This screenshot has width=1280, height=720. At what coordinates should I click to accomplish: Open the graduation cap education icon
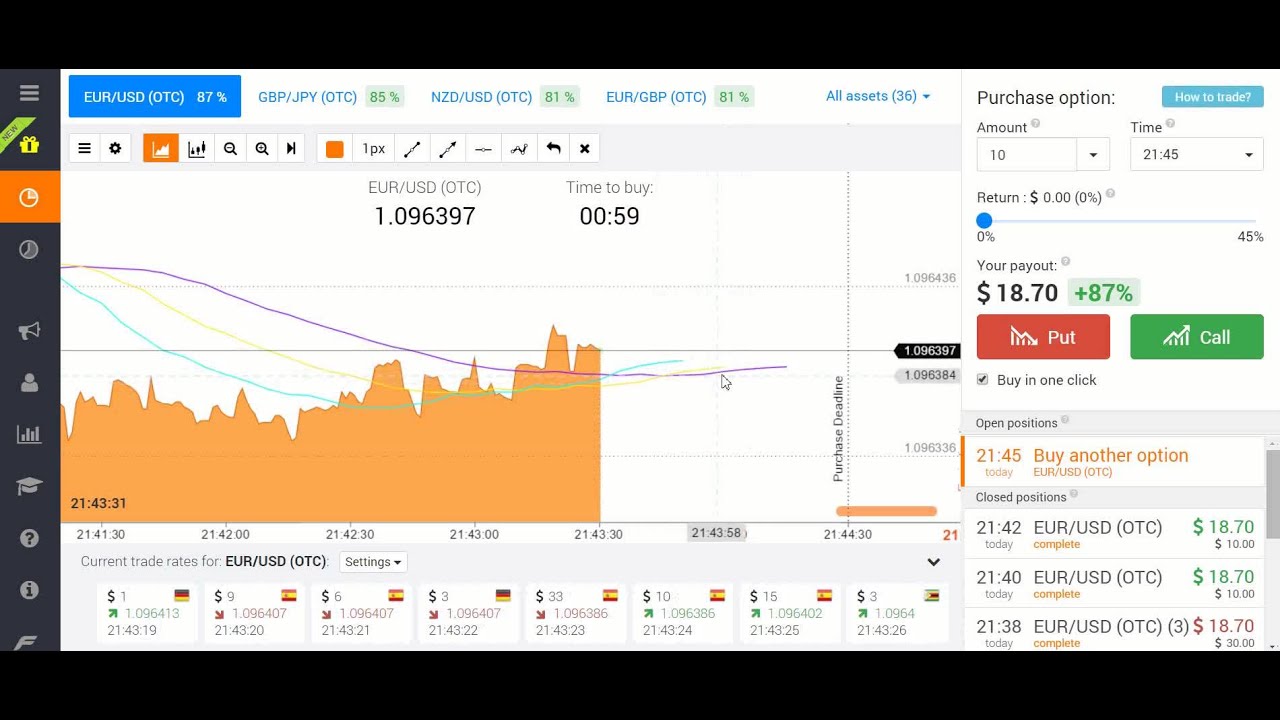point(29,486)
